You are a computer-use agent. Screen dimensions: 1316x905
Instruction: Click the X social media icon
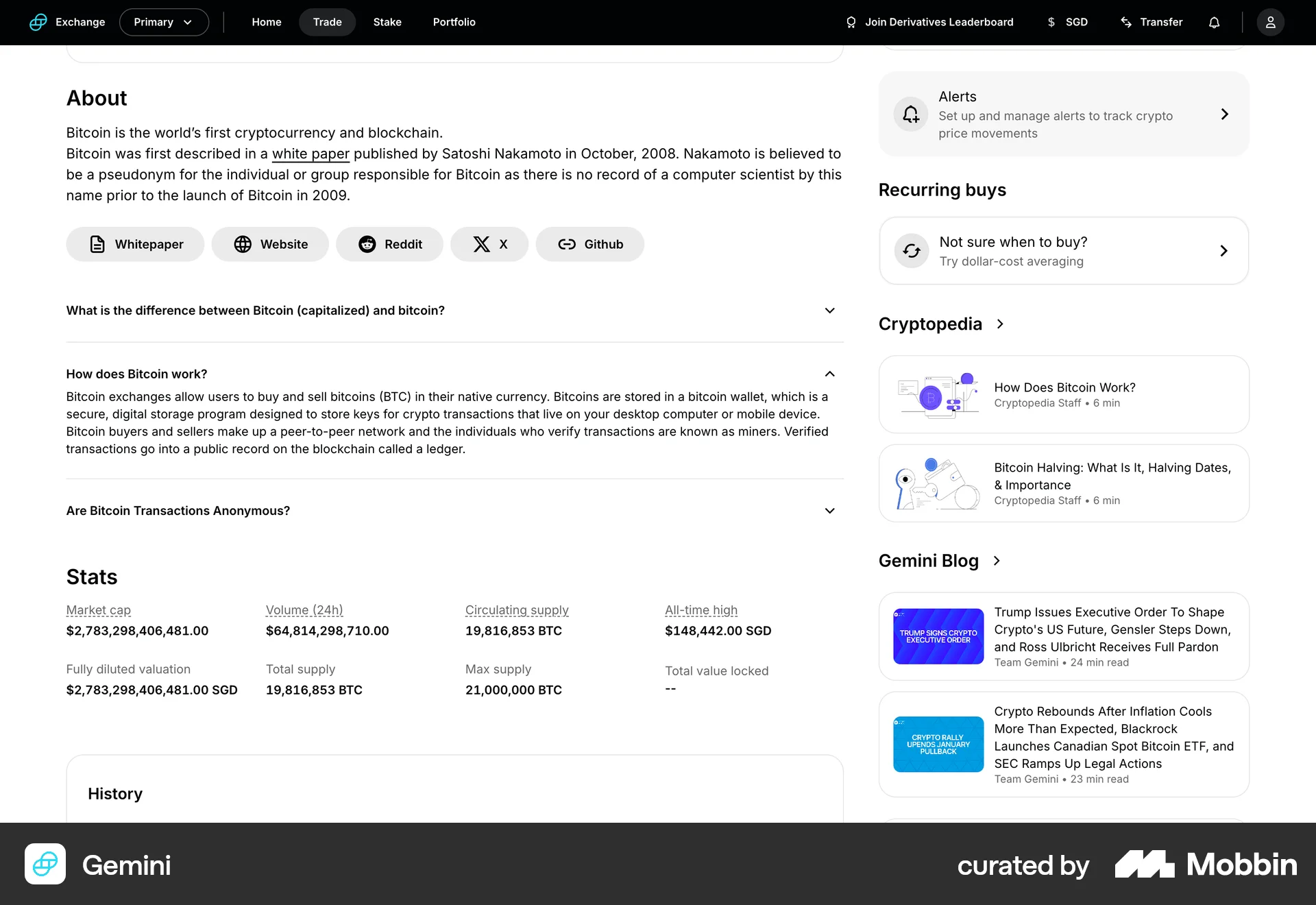coord(482,244)
